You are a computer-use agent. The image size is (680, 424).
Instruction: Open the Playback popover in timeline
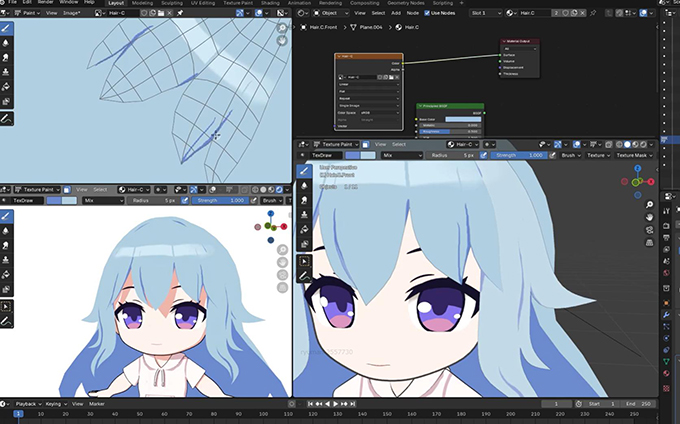[x=27, y=403]
